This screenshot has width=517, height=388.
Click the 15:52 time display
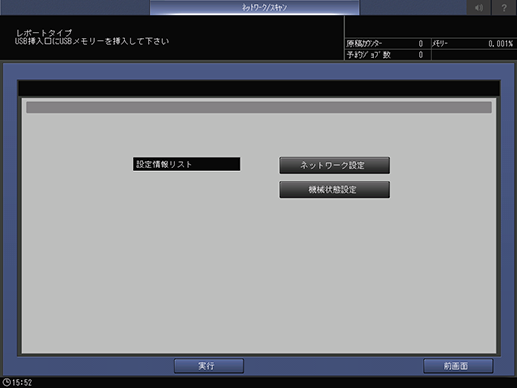22,382
